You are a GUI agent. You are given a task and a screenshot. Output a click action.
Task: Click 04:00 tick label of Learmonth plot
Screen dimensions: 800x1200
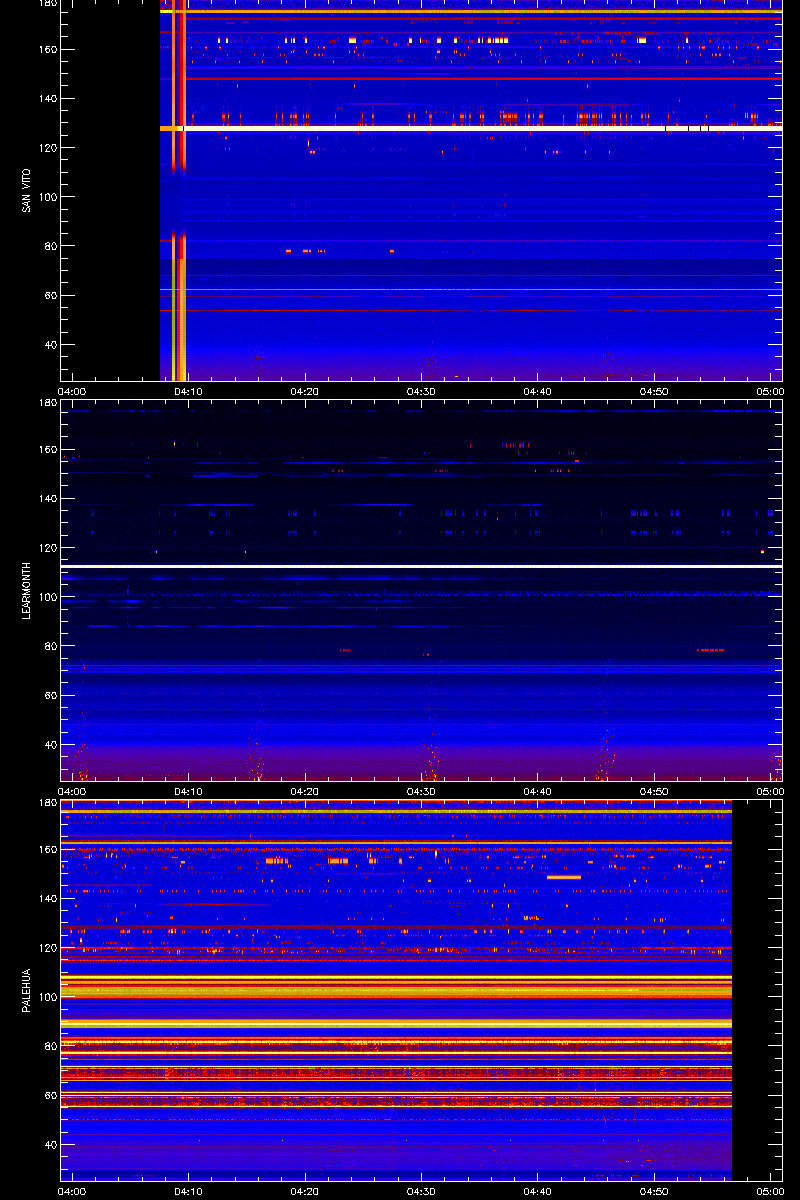[x=72, y=791]
